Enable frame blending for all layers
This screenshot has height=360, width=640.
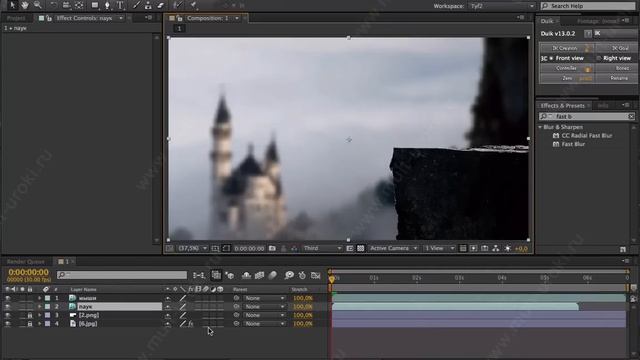tap(260, 276)
